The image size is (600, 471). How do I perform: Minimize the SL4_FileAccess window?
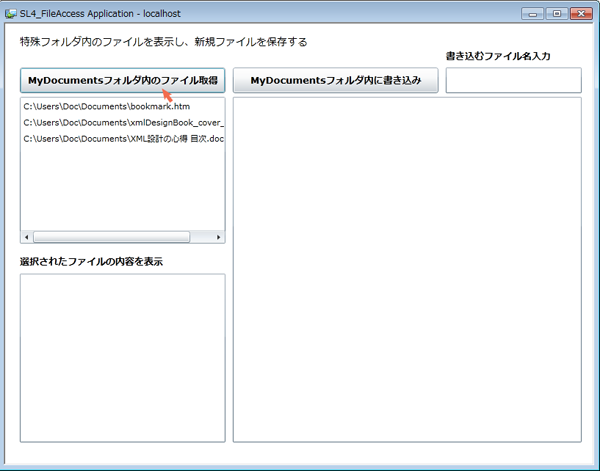532,14
